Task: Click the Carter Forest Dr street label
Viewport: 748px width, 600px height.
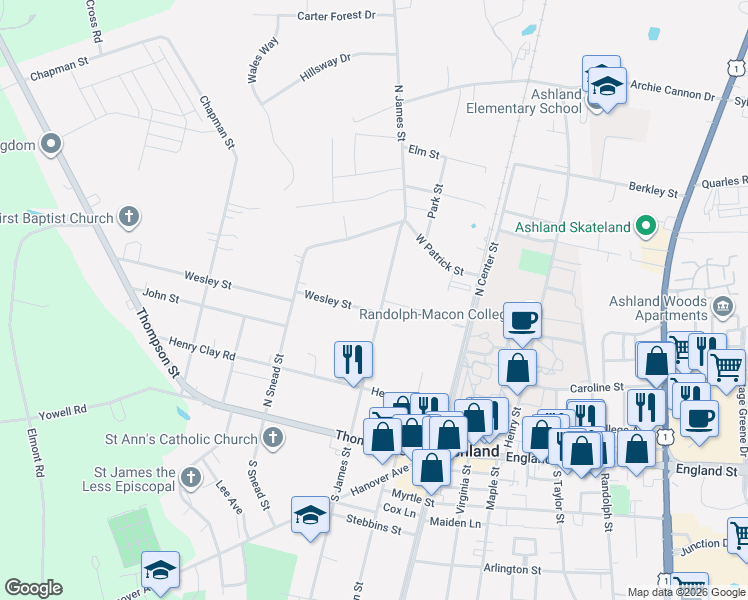Action: 336,16
